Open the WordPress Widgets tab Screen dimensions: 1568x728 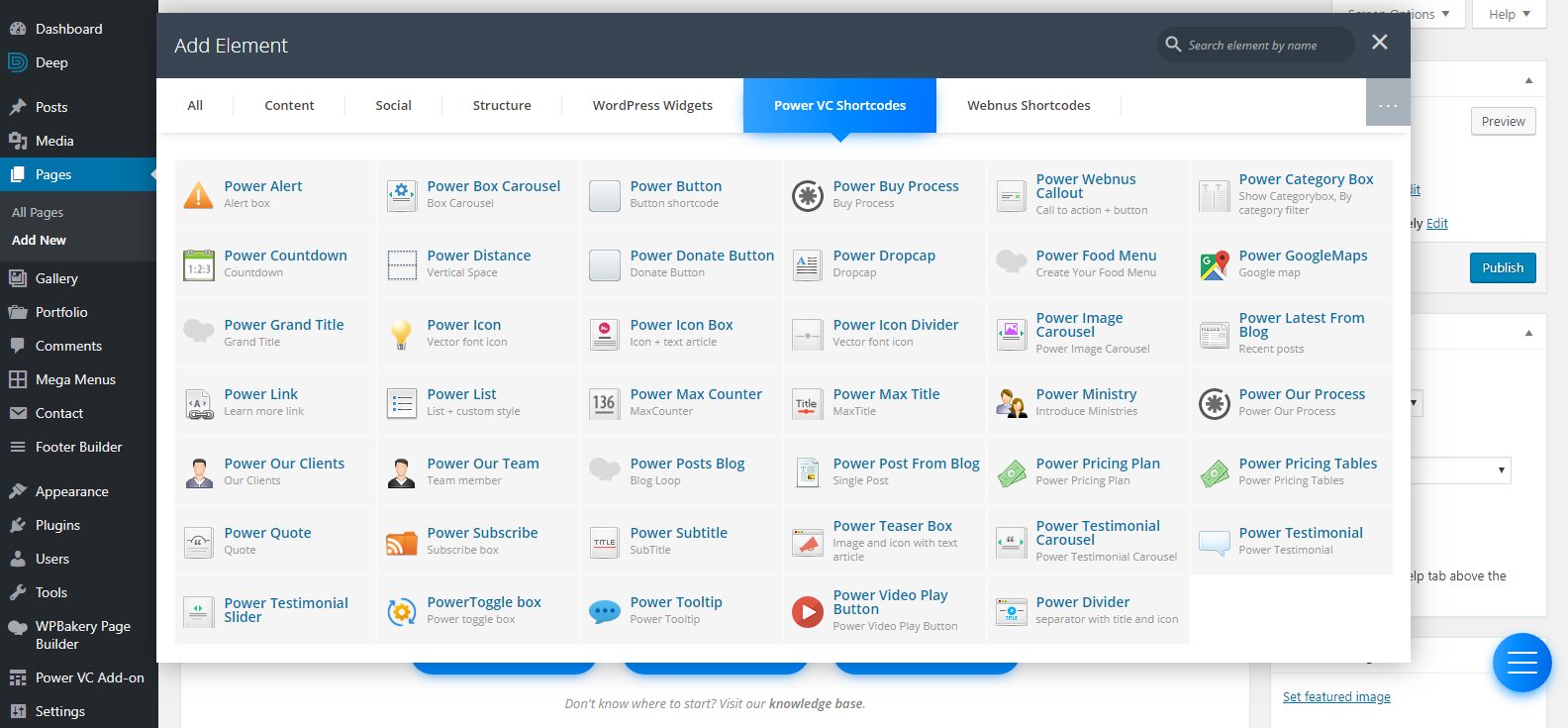pos(652,105)
